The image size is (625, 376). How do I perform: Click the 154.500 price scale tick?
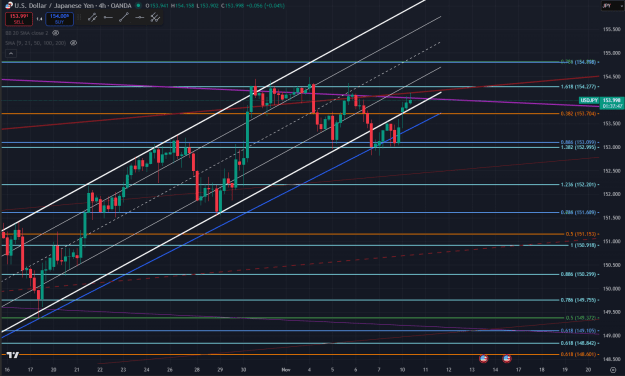coord(611,77)
